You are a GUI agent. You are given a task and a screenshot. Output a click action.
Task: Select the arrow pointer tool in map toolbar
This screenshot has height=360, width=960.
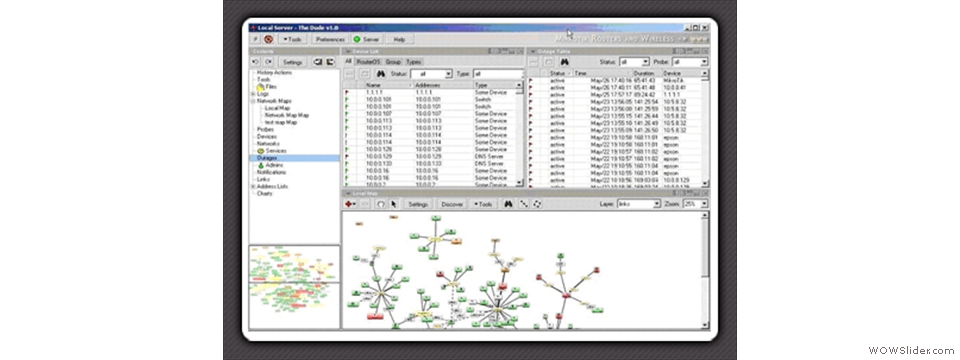[393, 204]
